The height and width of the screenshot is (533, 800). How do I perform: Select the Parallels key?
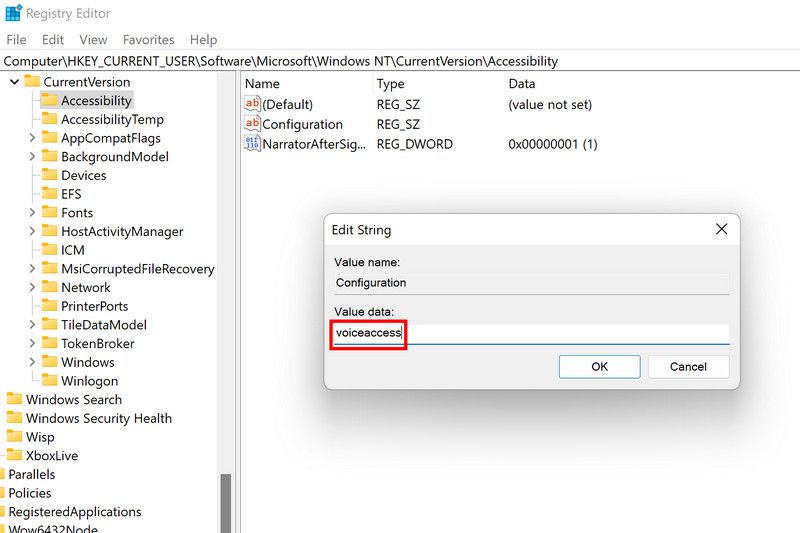click(32, 474)
